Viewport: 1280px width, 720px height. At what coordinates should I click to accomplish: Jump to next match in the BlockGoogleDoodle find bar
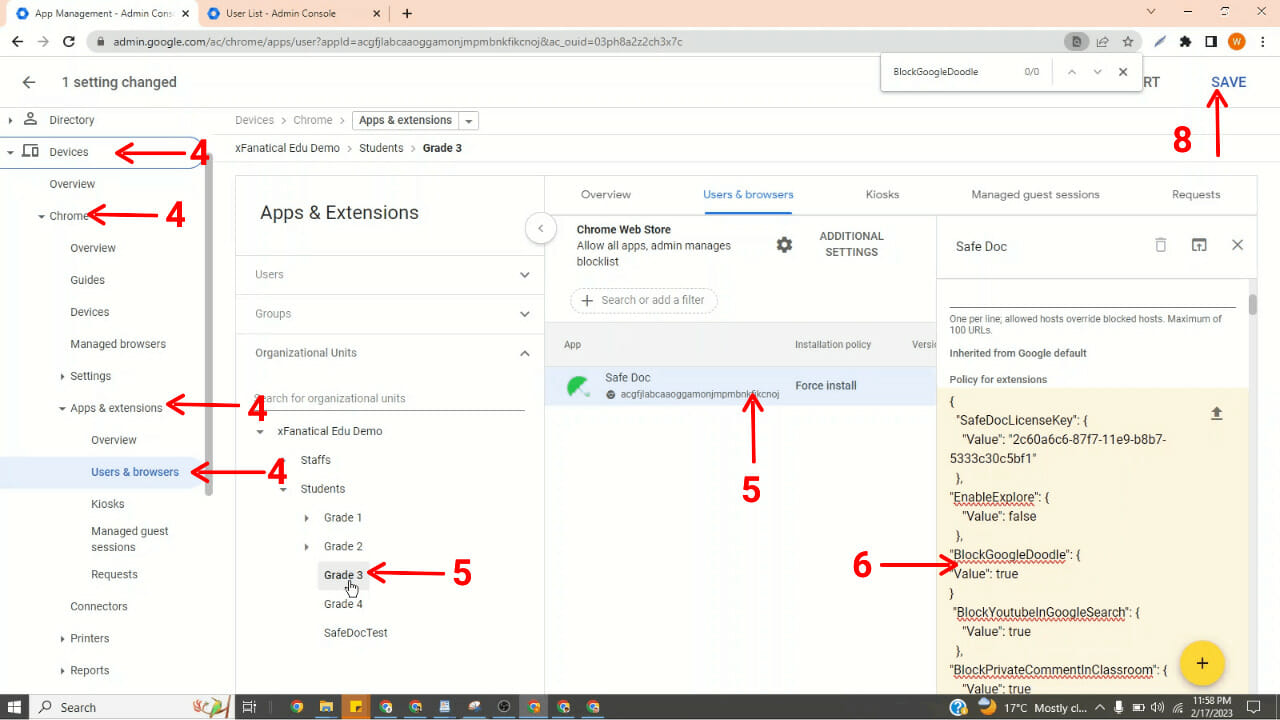tap(1097, 71)
